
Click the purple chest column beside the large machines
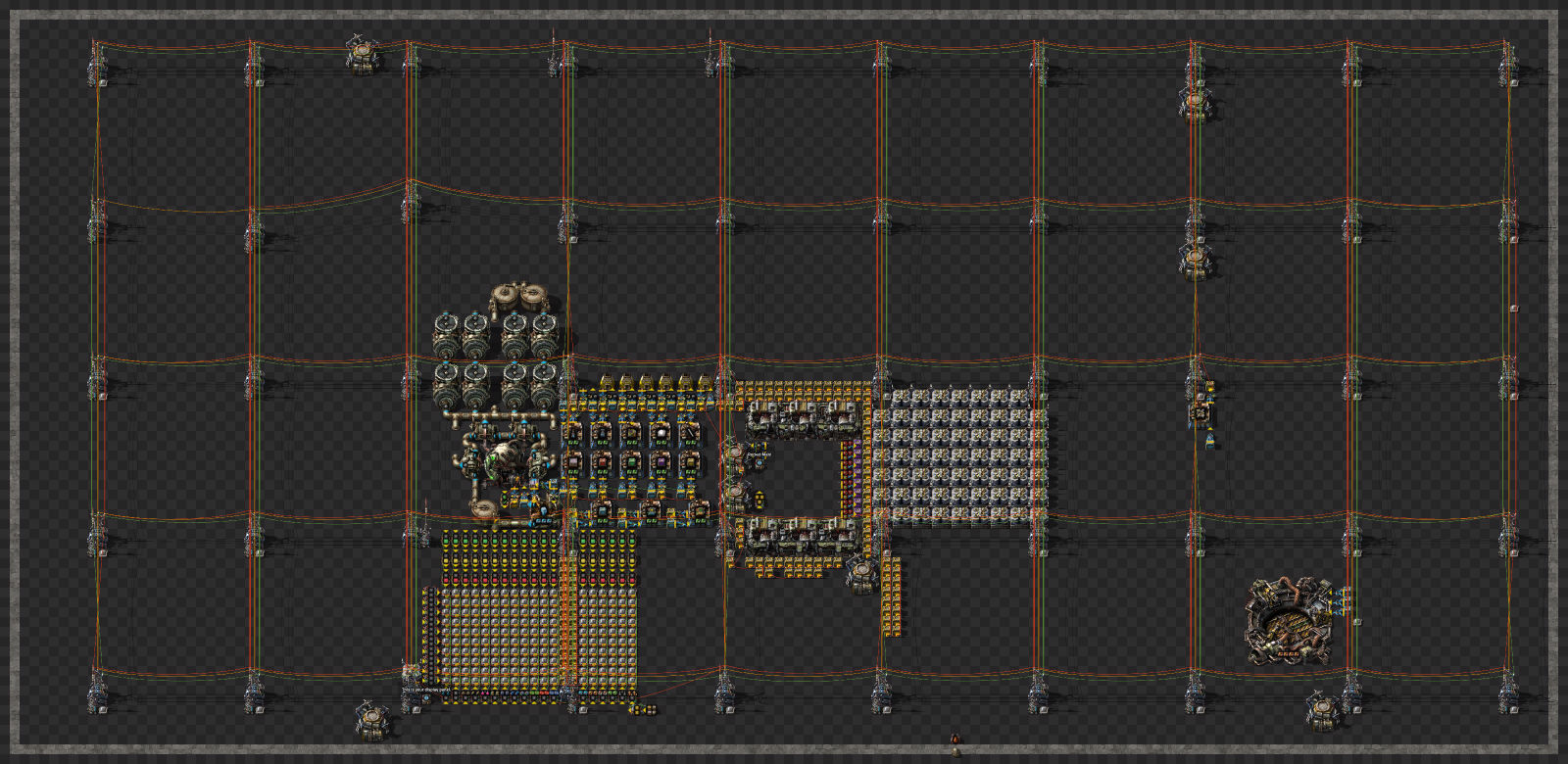tap(857, 477)
